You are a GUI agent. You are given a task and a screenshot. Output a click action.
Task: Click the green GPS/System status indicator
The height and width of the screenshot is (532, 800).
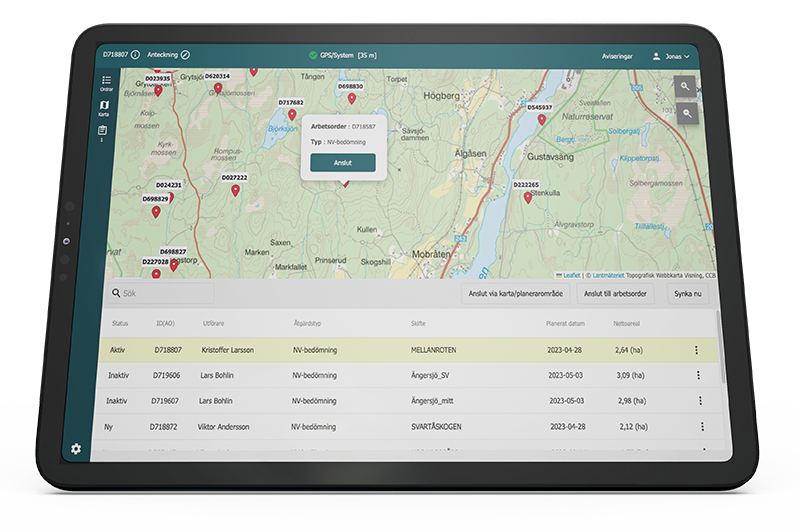click(313, 55)
